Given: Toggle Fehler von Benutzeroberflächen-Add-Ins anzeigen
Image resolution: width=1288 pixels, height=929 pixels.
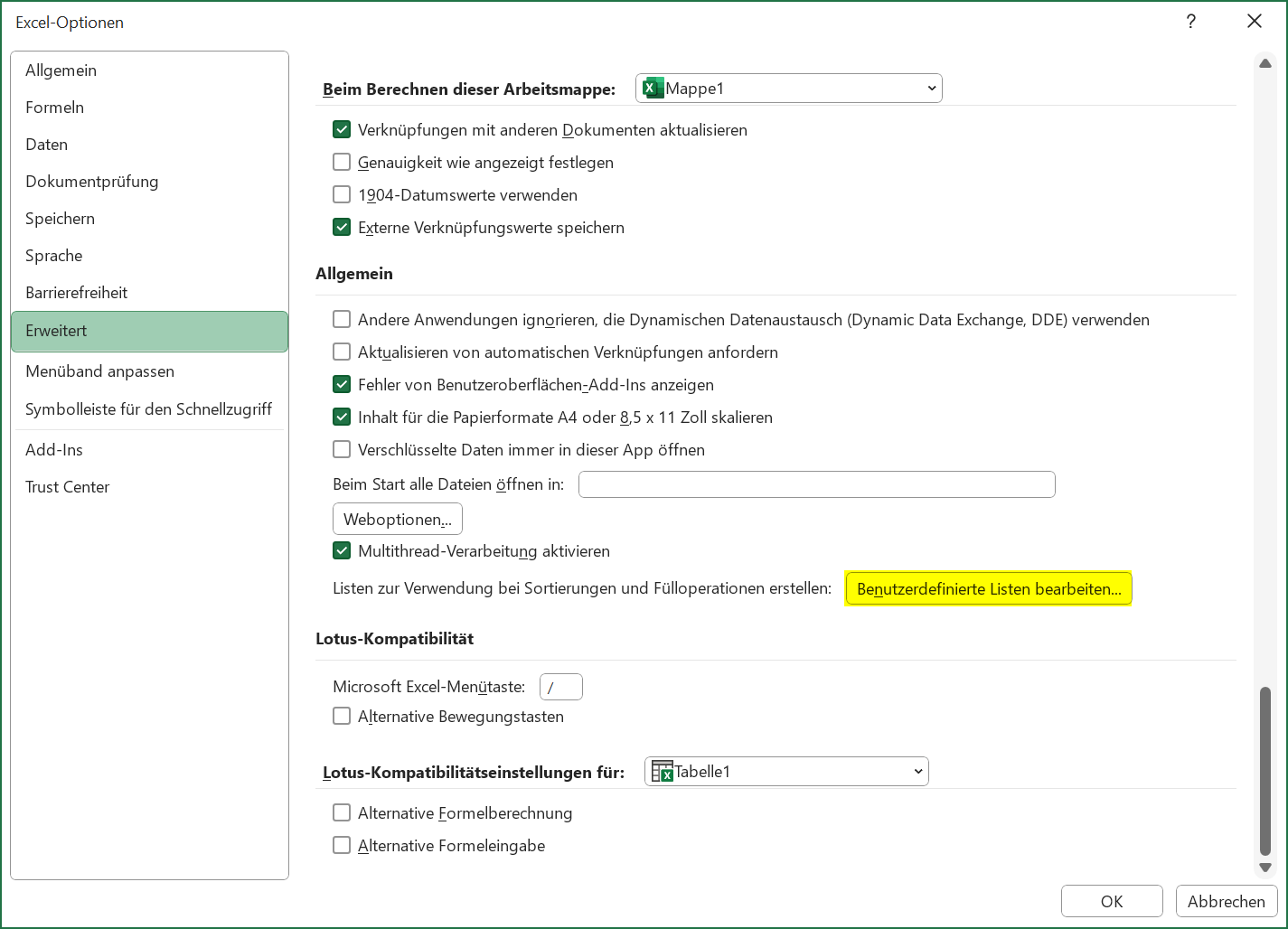Looking at the screenshot, I should point(342,384).
